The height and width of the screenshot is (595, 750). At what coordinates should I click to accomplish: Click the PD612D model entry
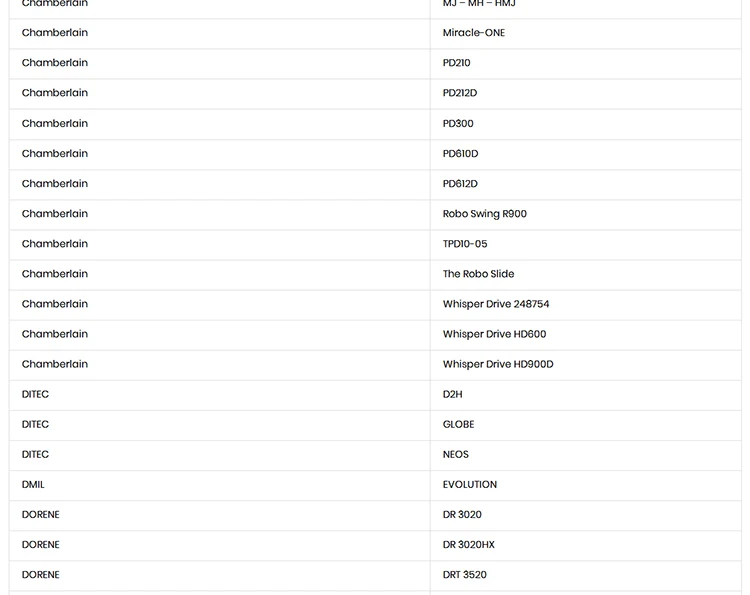pyautogui.click(x=585, y=184)
